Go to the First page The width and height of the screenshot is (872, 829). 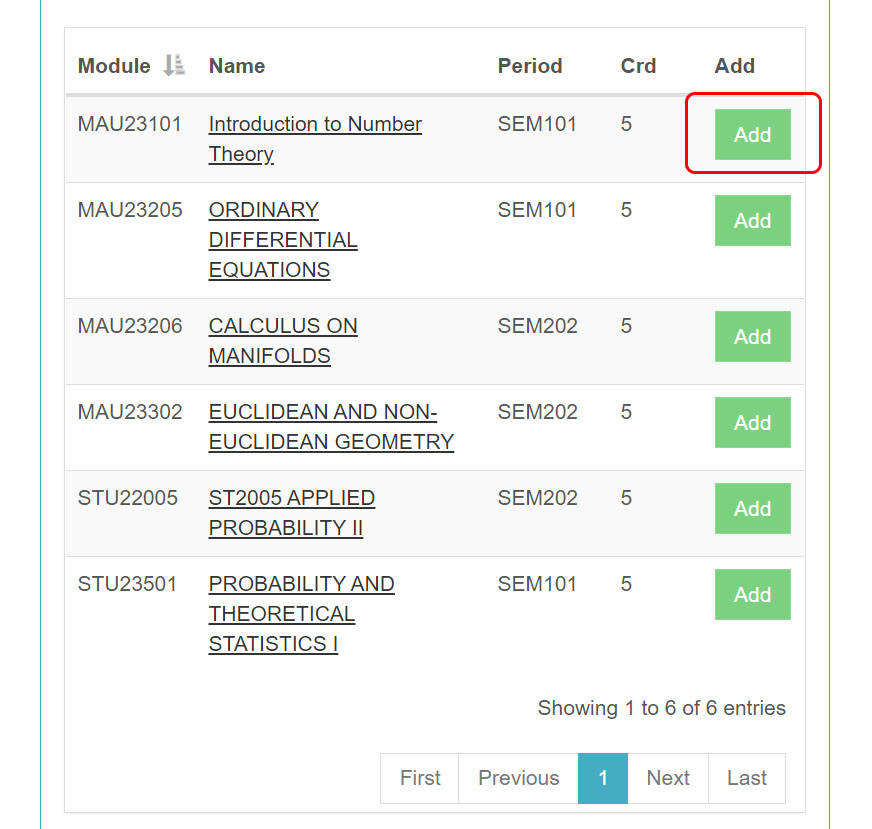click(x=419, y=778)
